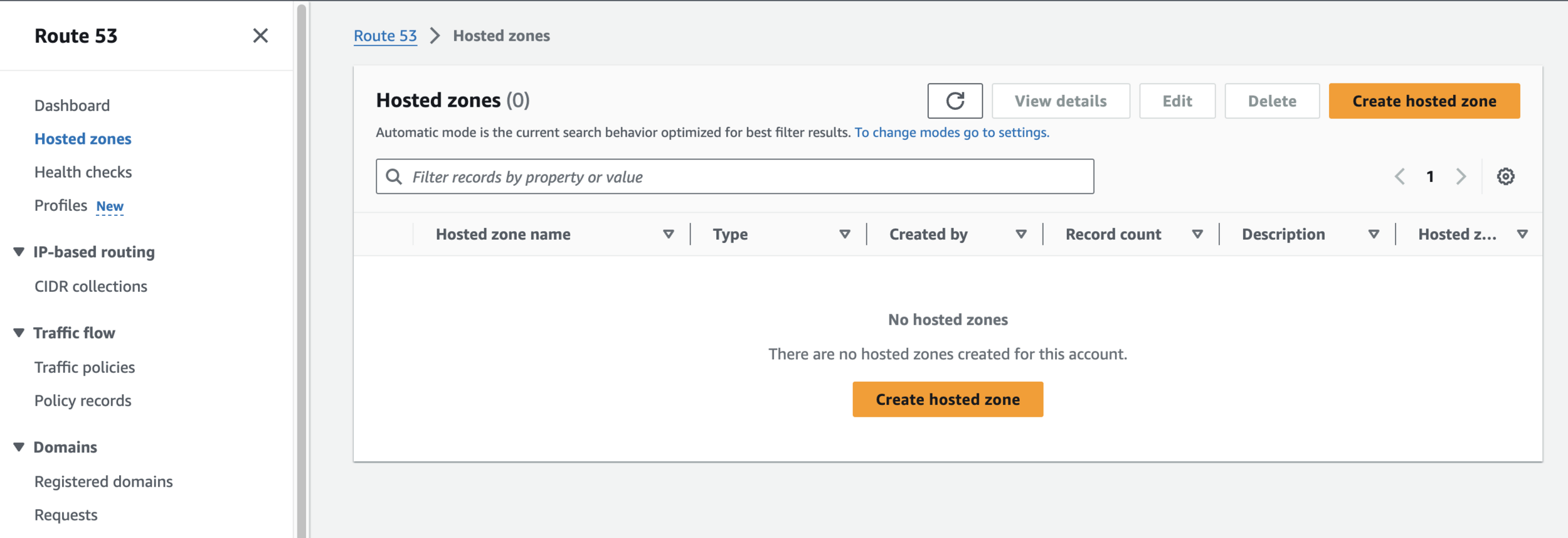The height and width of the screenshot is (538, 1568).
Task: Go to previous page of results
Action: tap(1400, 176)
